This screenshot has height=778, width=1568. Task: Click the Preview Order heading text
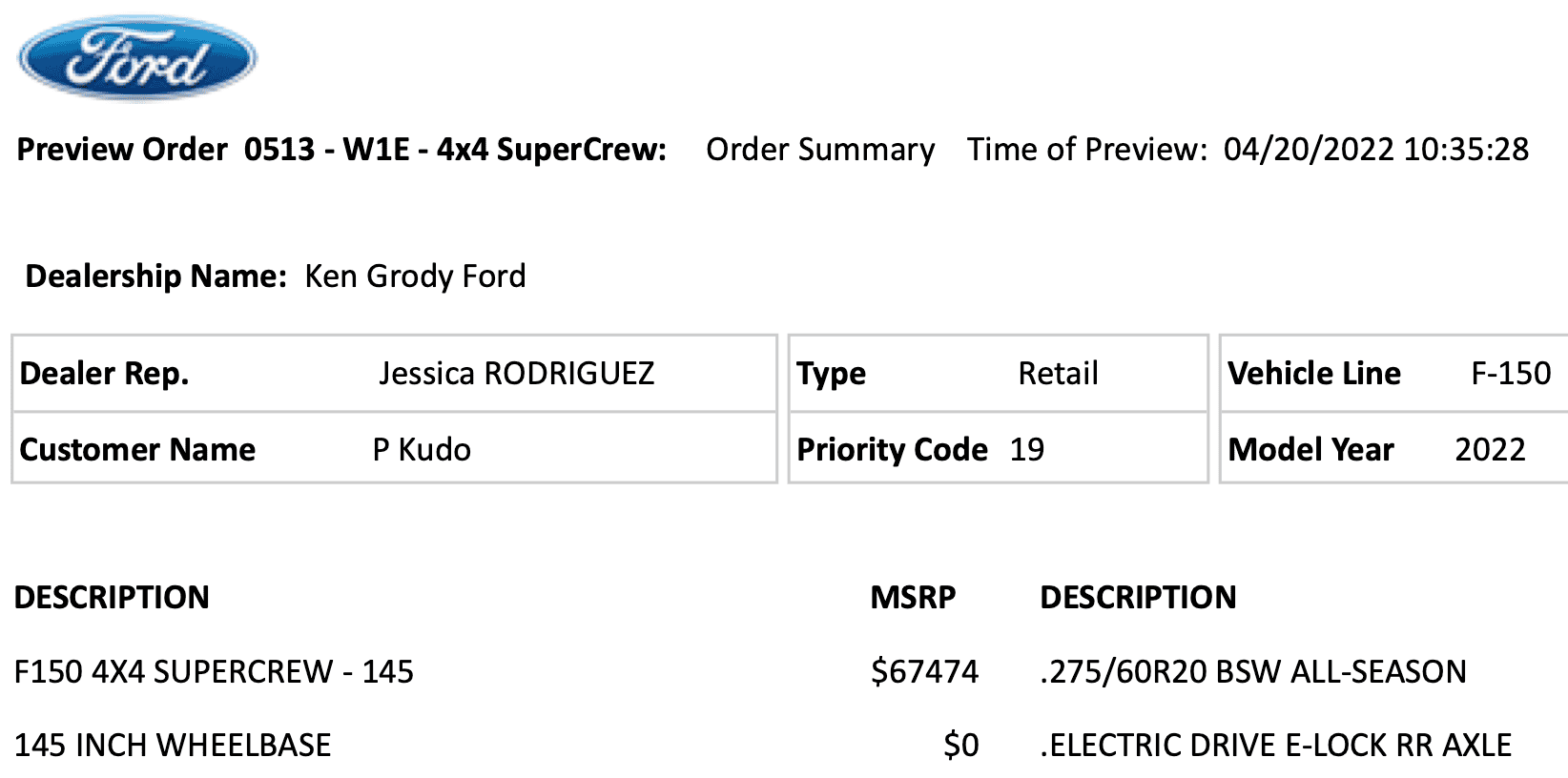[341, 150]
